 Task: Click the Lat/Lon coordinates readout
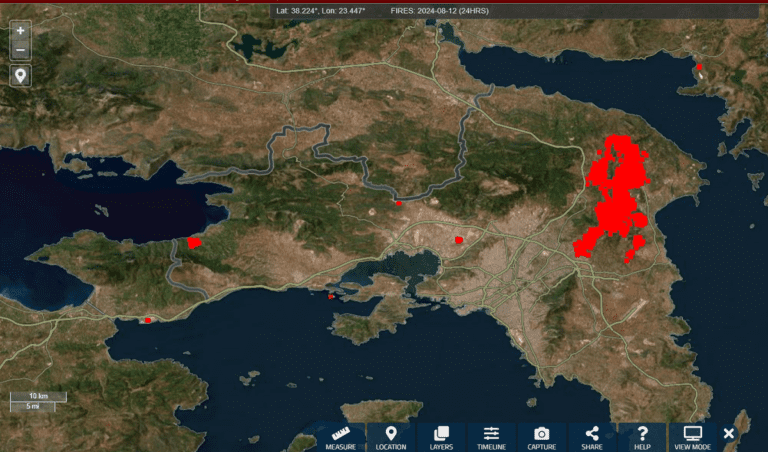tap(321, 10)
